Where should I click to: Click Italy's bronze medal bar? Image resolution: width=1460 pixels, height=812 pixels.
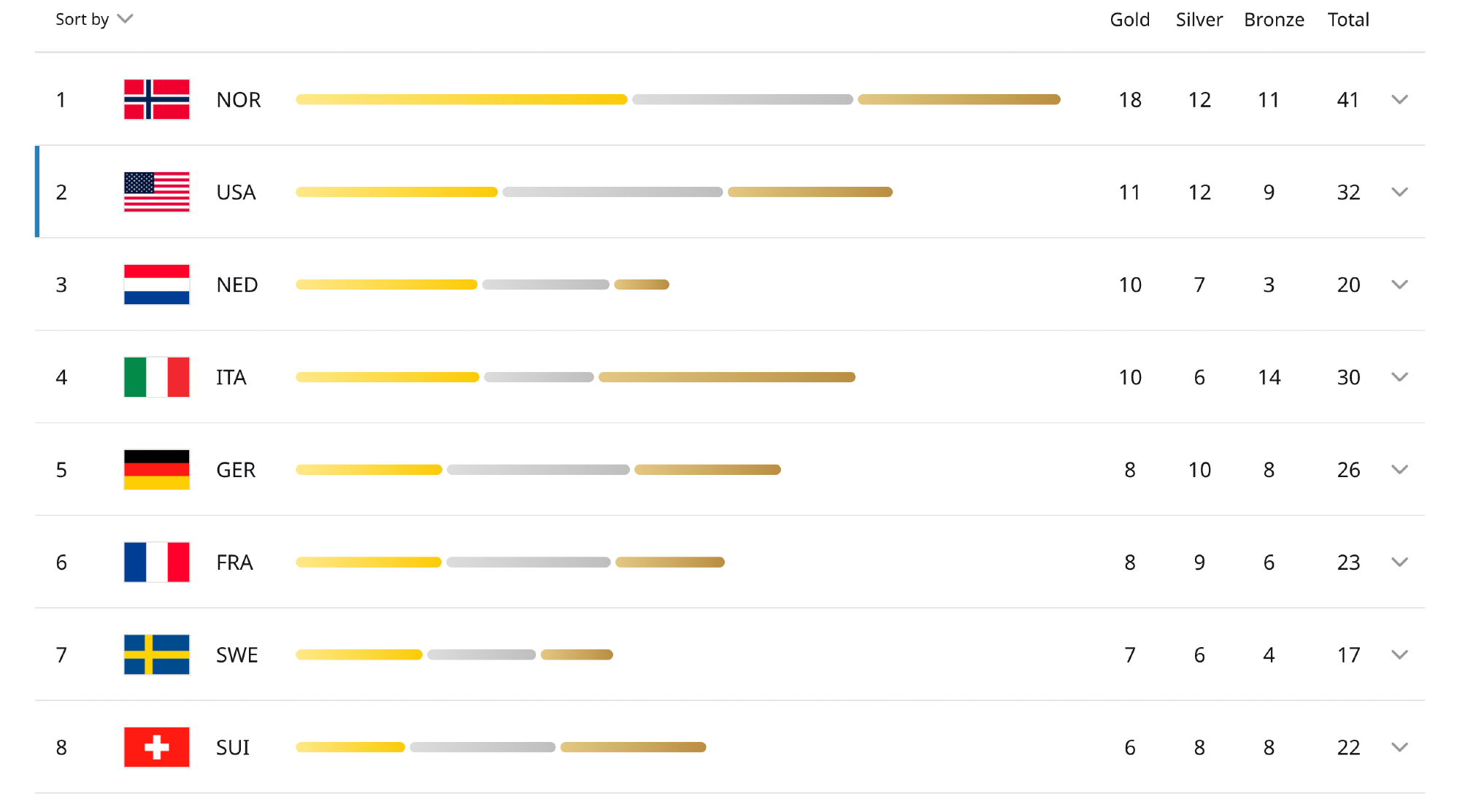(726, 377)
